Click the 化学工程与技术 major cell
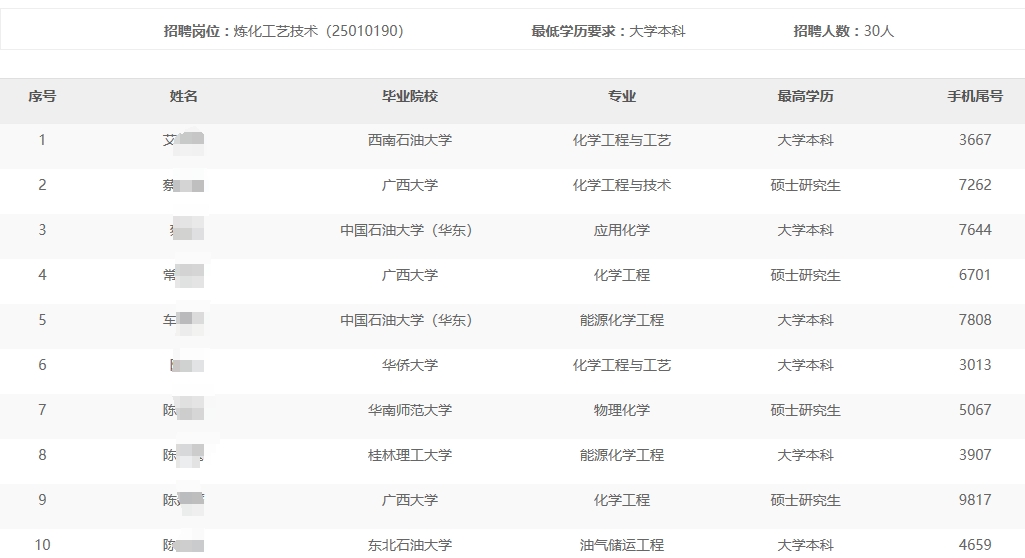1025x558 pixels. pos(622,185)
